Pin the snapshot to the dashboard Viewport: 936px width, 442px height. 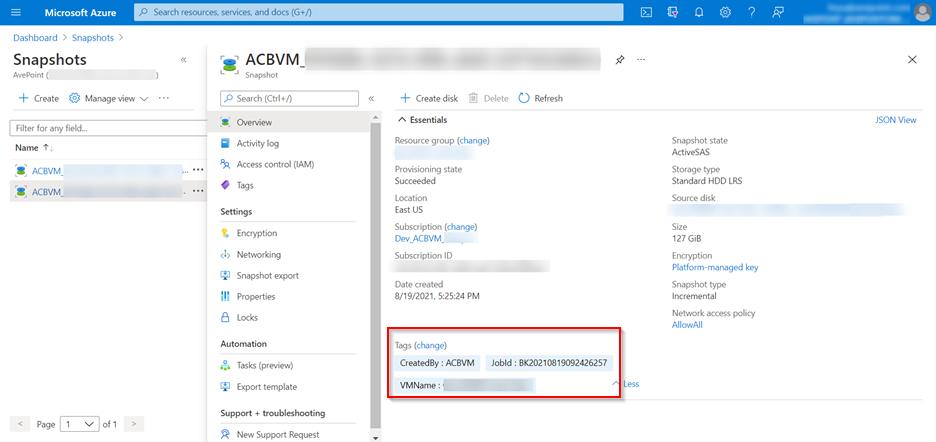(620, 60)
